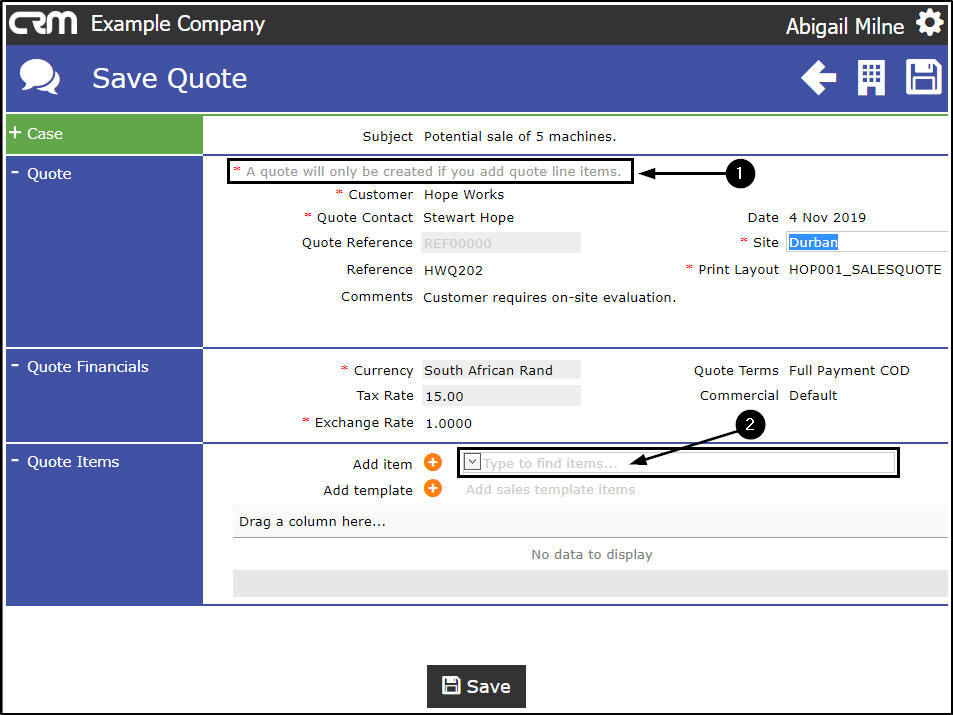Click the Print Layout HOP001_SALESQUOTE value
The image size is (953, 715).
[x=865, y=270]
